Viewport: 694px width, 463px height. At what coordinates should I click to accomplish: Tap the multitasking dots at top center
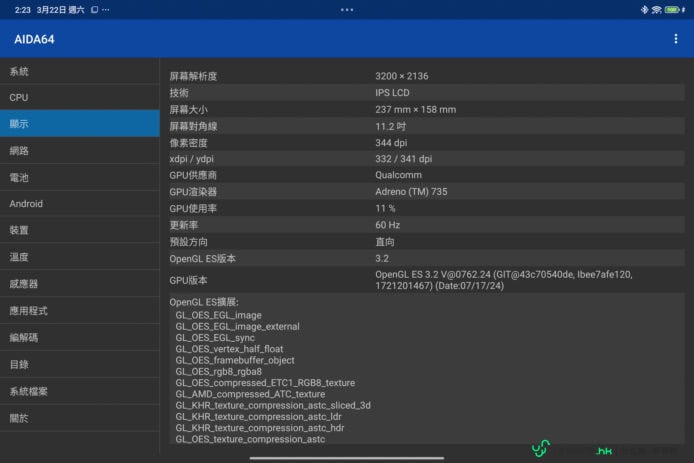[347, 9]
